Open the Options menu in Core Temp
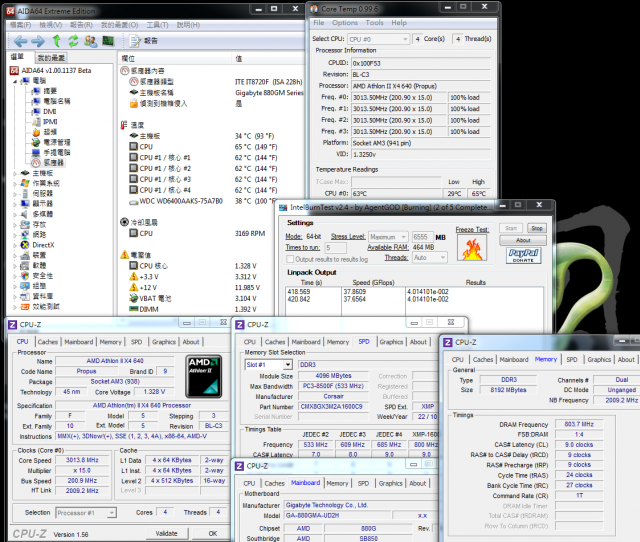The width and height of the screenshot is (640, 542). click(344, 23)
